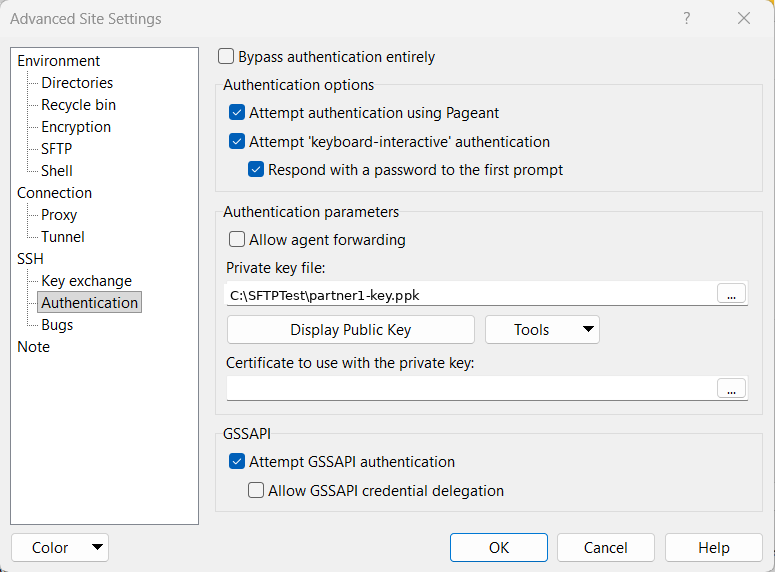Enable Bypass authentication entirely checkbox

[226, 56]
